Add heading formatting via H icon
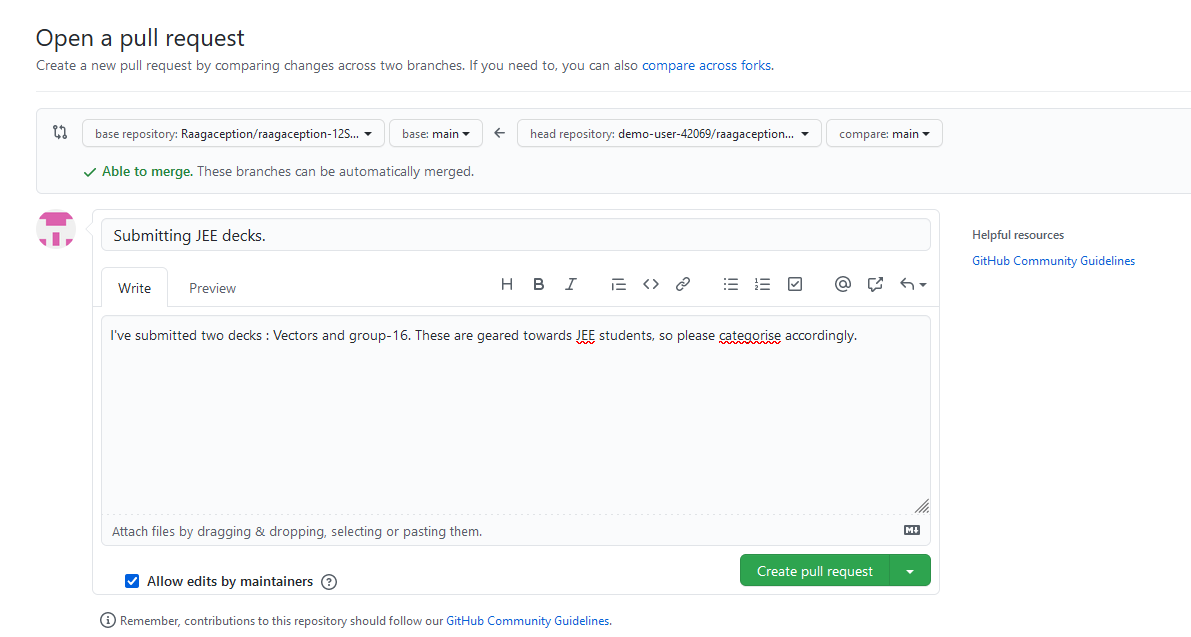Image resolution: width=1191 pixels, height=637 pixels. [x=507, y=285]
